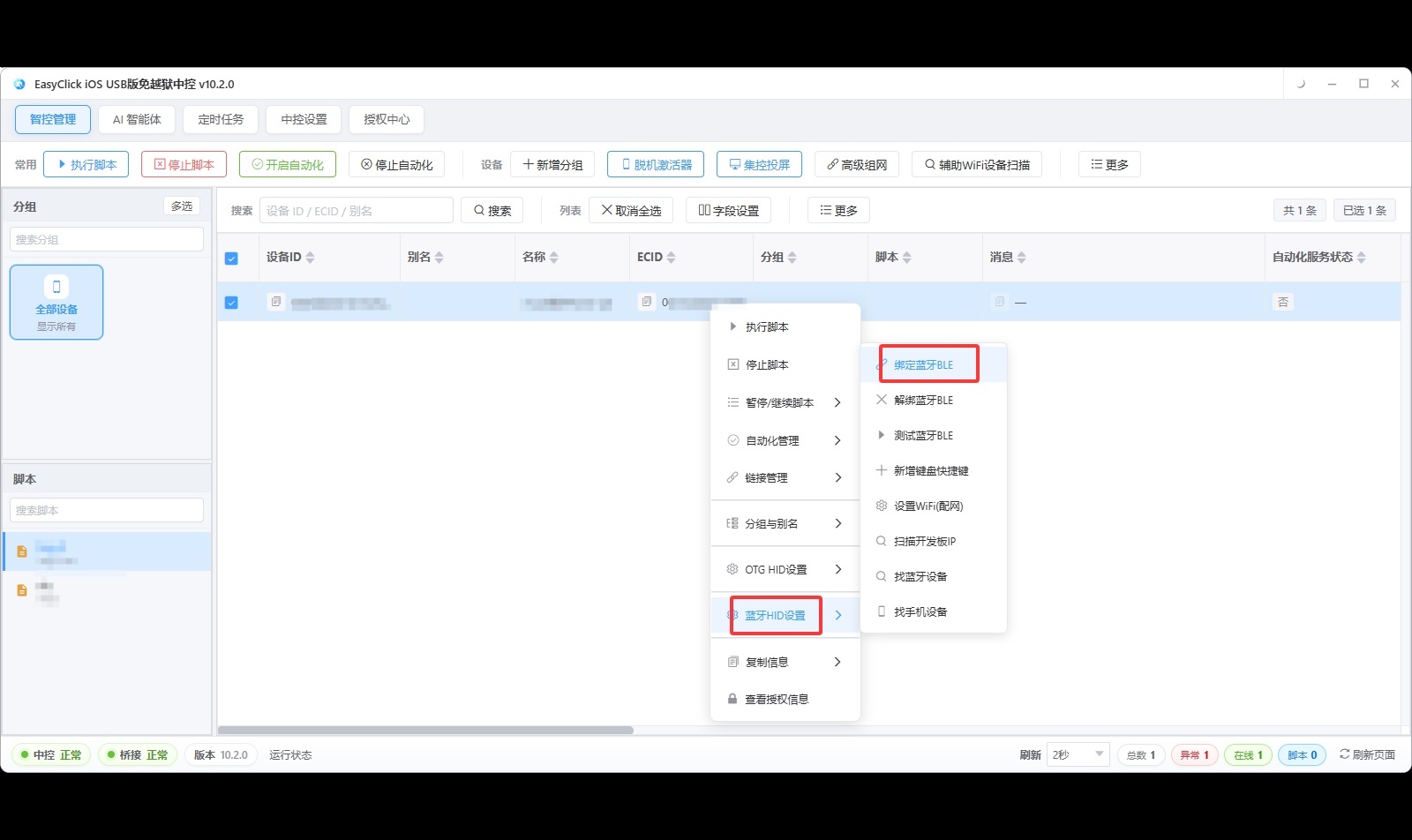Click the sort arrows on 脚本 column
The width and height of the screenshot is (1412, 840).
click(x=907, y=258)
